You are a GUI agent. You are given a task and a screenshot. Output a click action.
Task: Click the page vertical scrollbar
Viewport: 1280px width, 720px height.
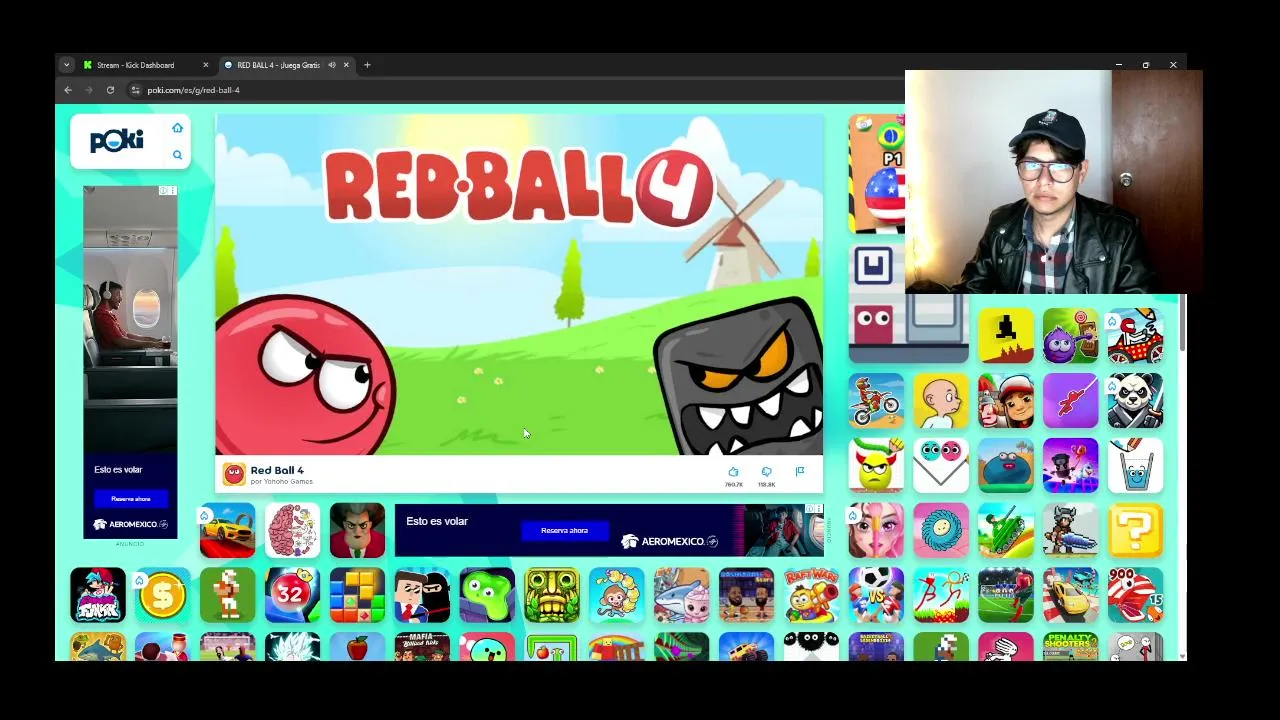click(1183, 323)
